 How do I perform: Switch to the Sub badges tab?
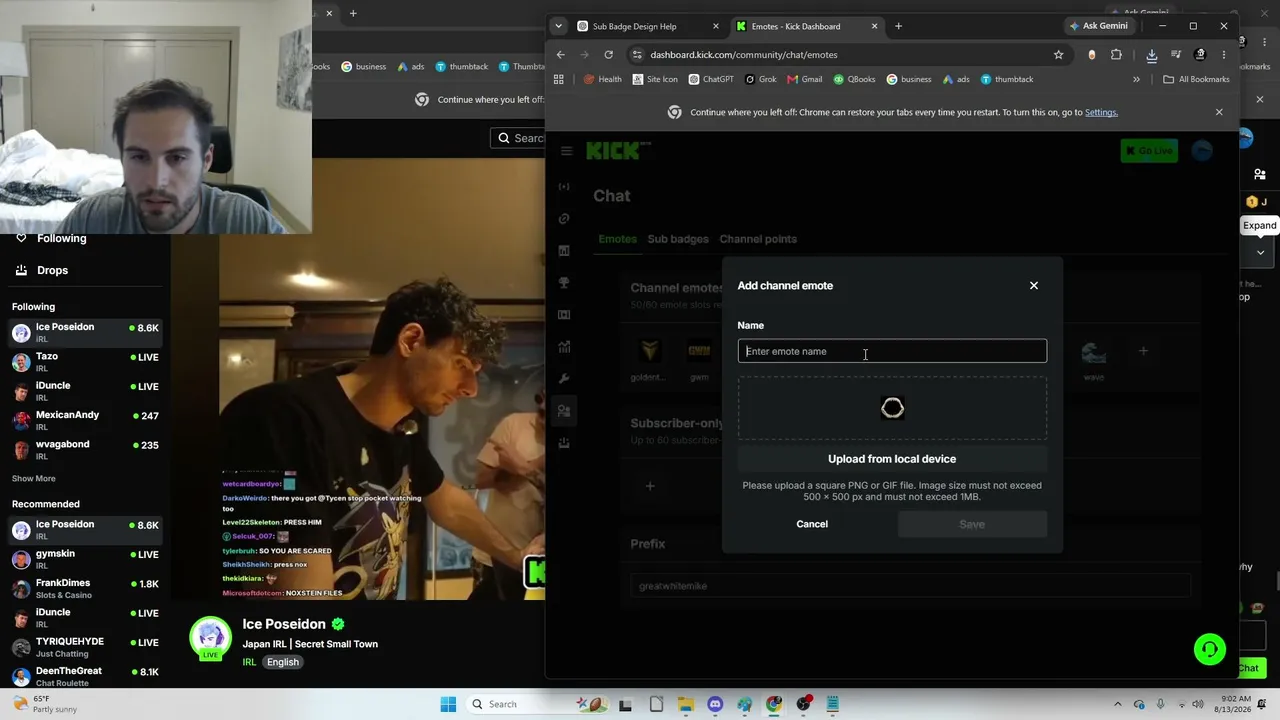click(x=678, y=239)
